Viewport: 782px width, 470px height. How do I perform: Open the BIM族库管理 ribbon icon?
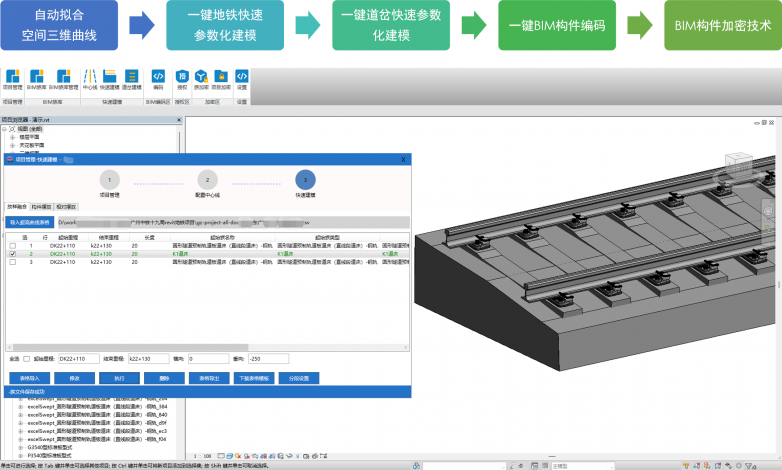pos(64,79)
